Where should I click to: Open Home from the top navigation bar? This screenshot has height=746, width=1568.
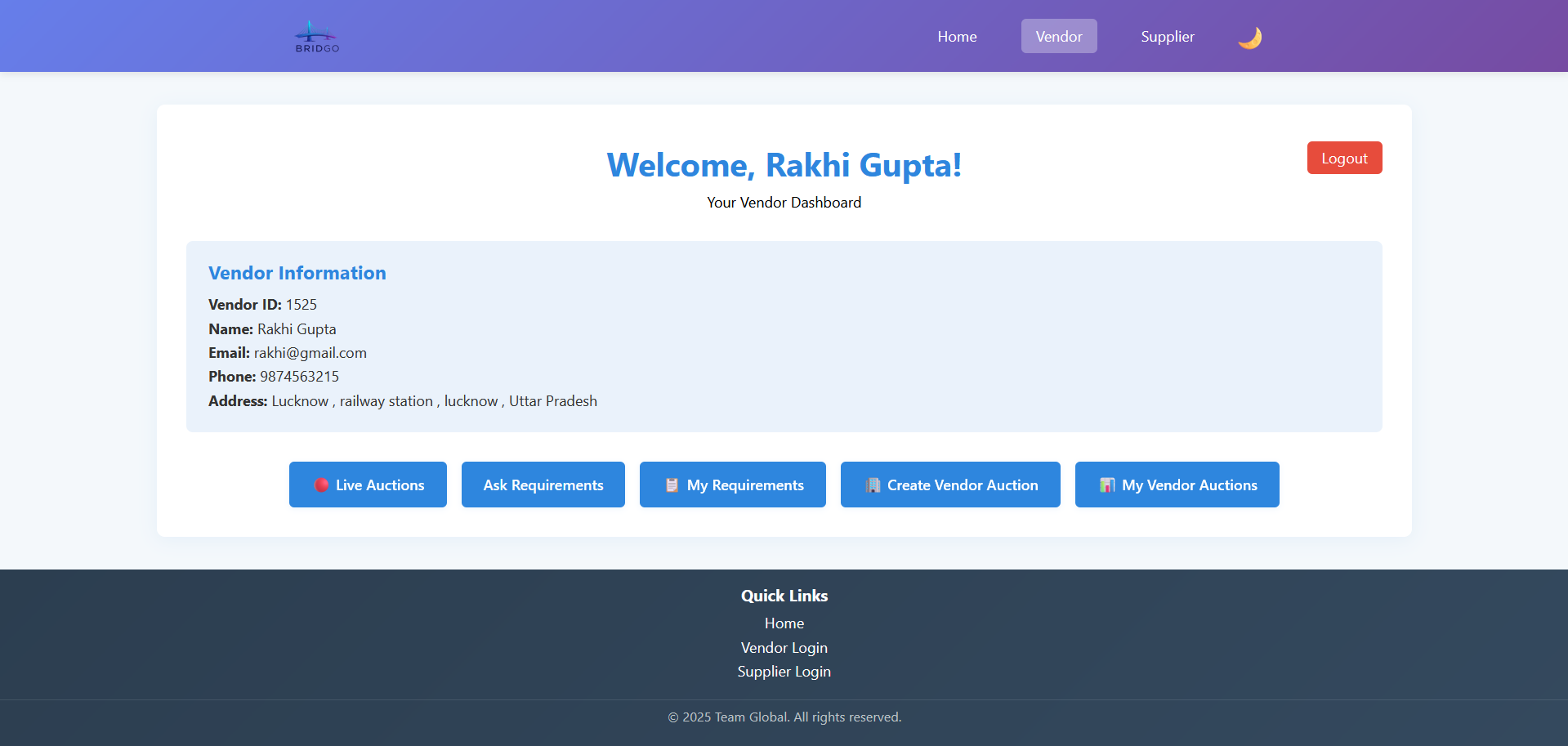click(957, 37)
